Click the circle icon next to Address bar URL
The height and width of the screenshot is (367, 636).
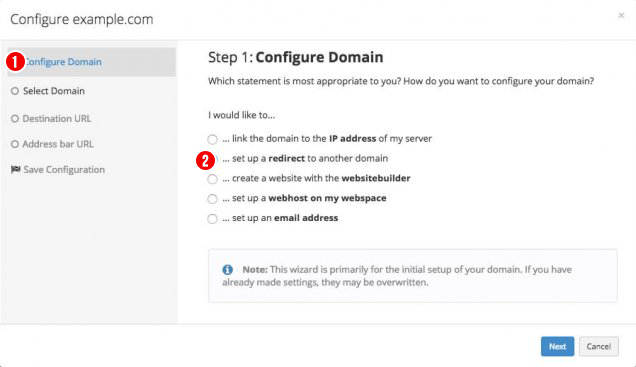(x=15, y=144)
